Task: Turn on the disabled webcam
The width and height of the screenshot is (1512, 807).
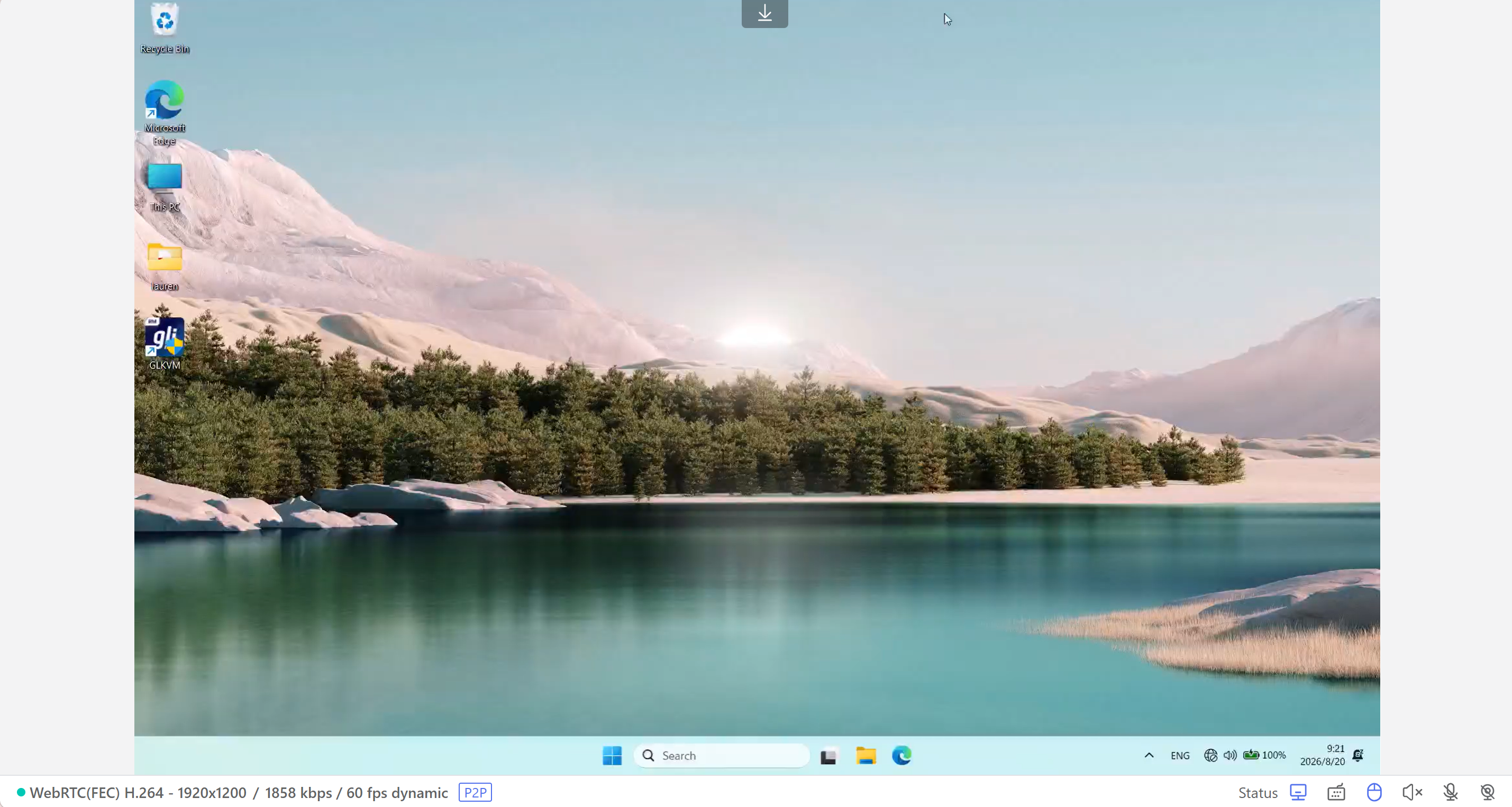Action: point(1487,792)
